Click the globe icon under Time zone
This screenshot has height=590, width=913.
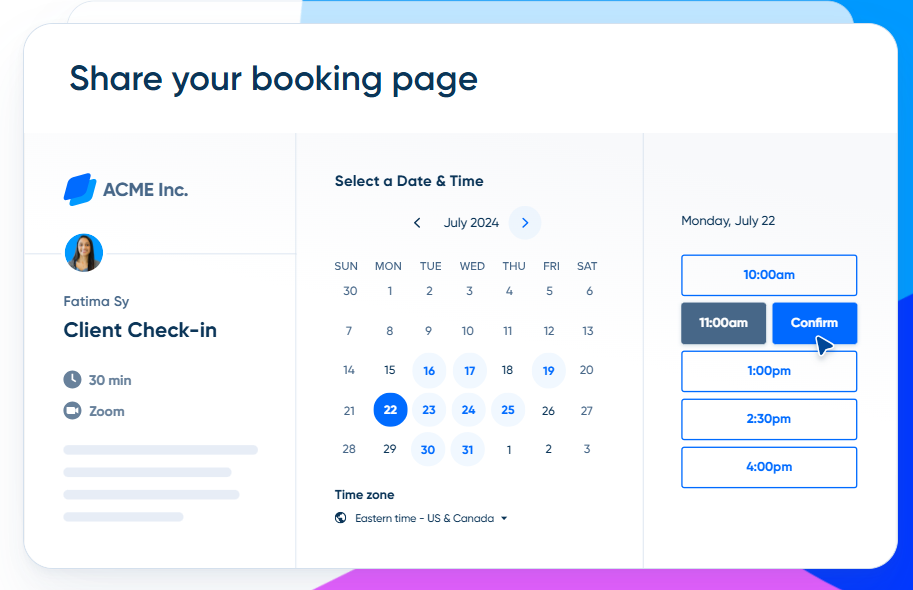point(341,518)
